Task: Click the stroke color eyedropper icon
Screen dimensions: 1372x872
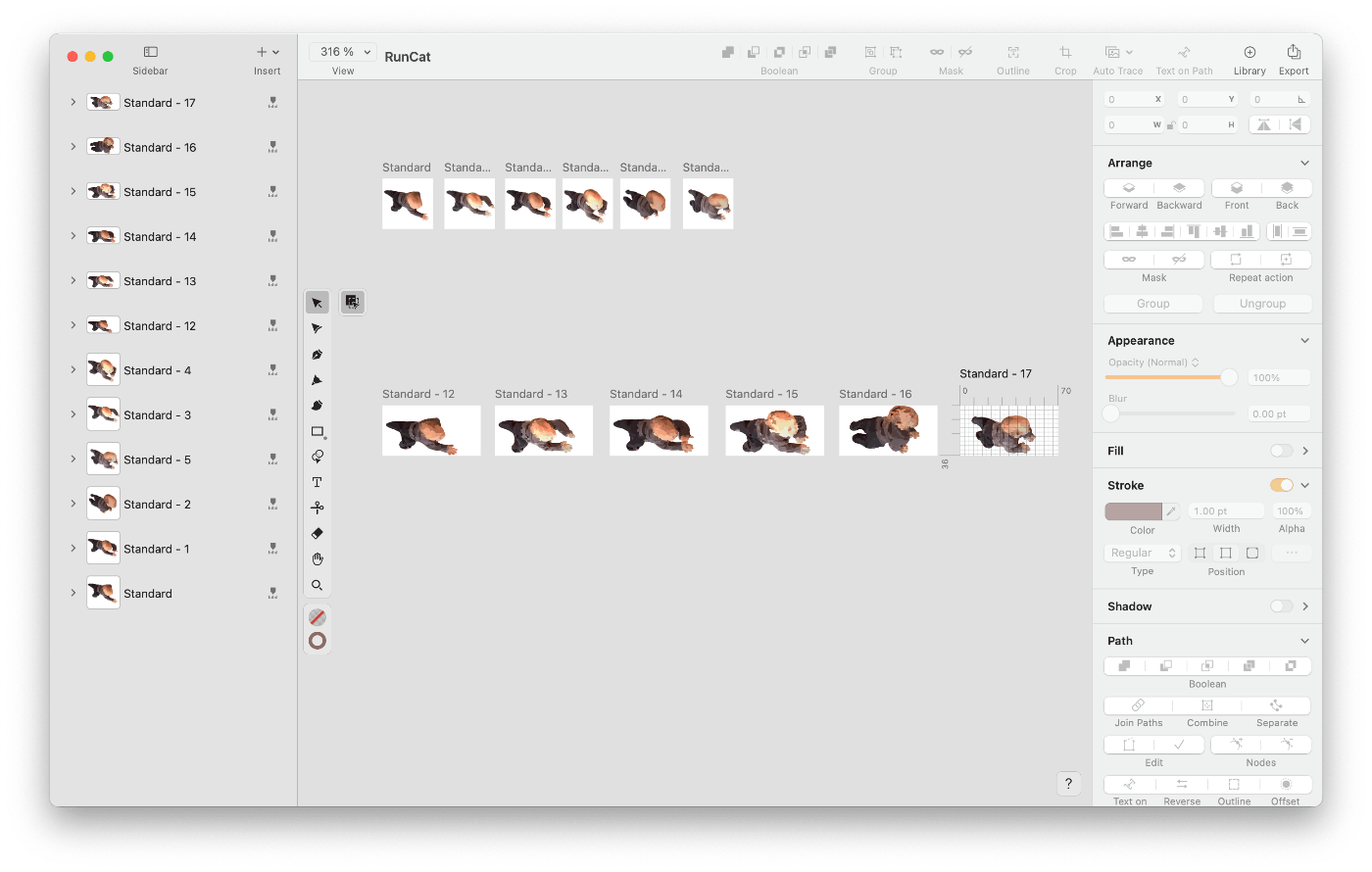Action: 1171,511
